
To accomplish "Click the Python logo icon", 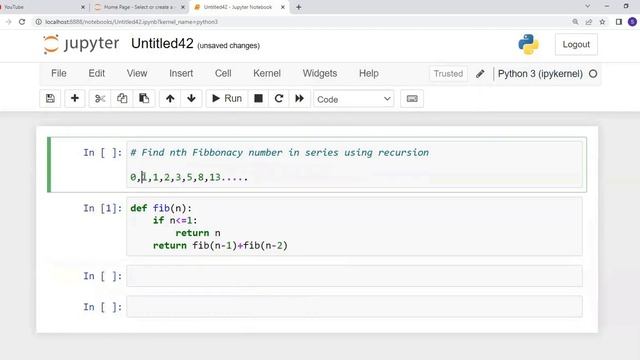I will 528,44.
